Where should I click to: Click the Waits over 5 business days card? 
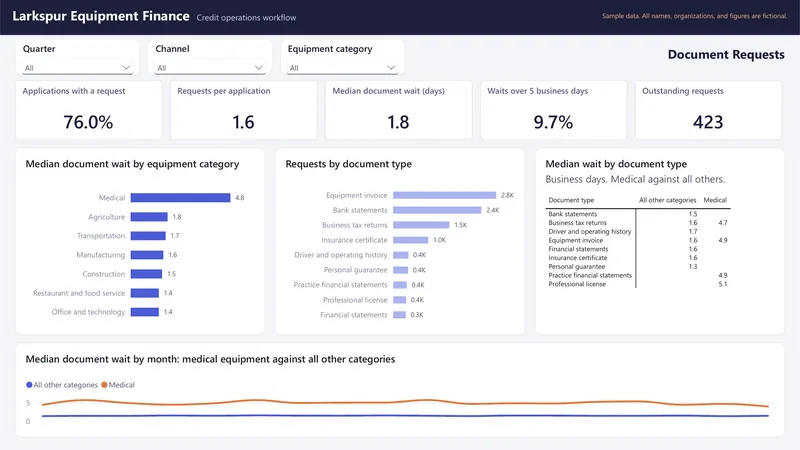554,110
